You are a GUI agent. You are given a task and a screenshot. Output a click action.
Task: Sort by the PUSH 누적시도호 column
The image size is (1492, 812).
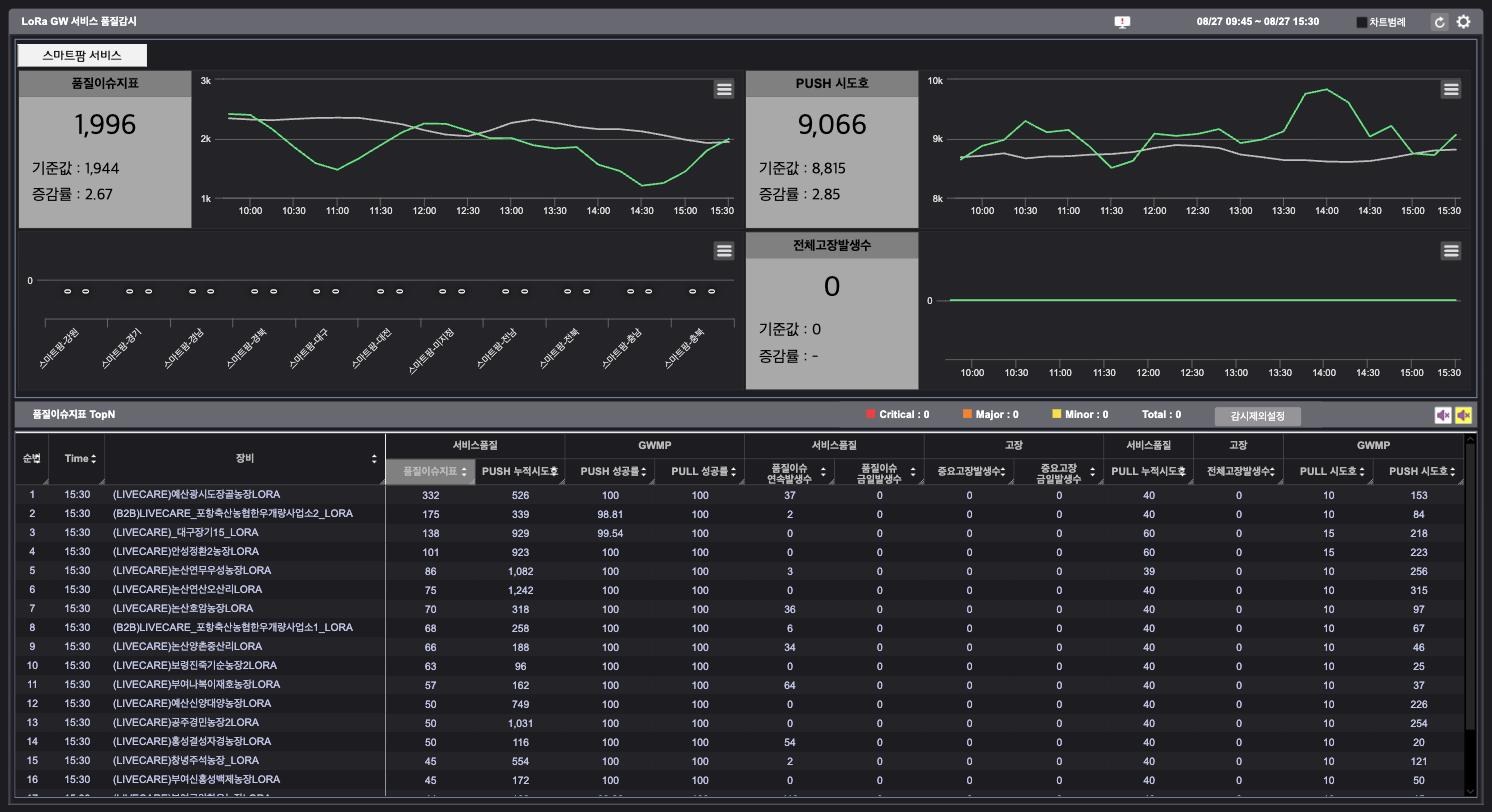click(x=520, y=471)
